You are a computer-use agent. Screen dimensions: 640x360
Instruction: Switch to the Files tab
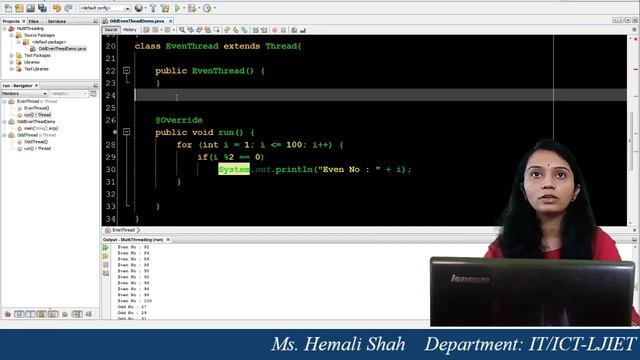33,21
